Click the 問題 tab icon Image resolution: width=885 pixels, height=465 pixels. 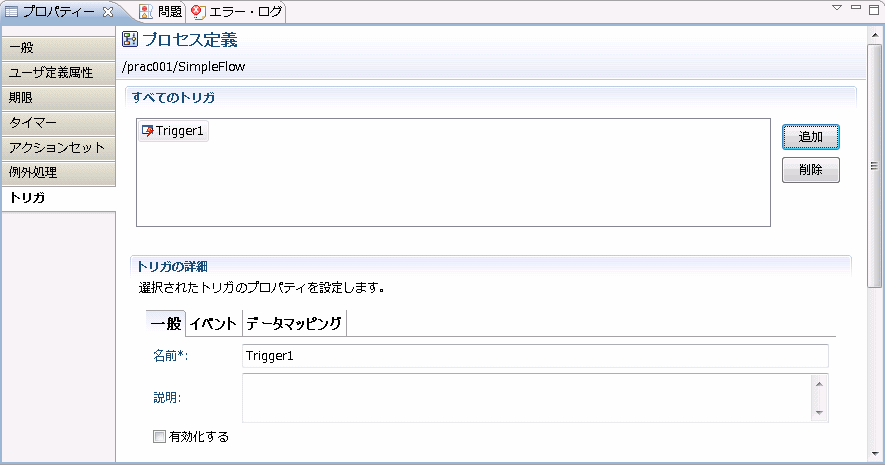coord(146,11)
